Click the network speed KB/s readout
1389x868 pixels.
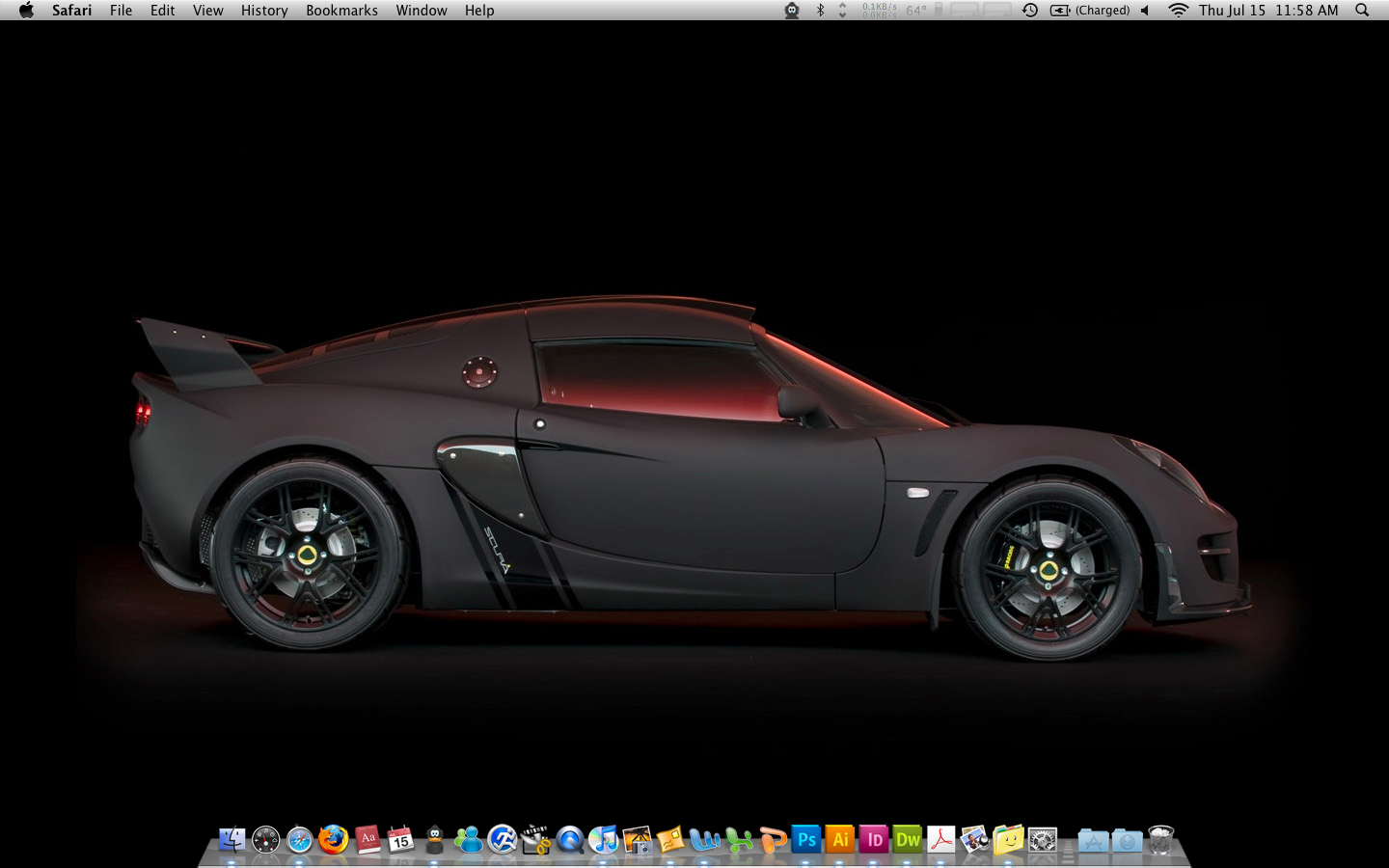[880, 11]
